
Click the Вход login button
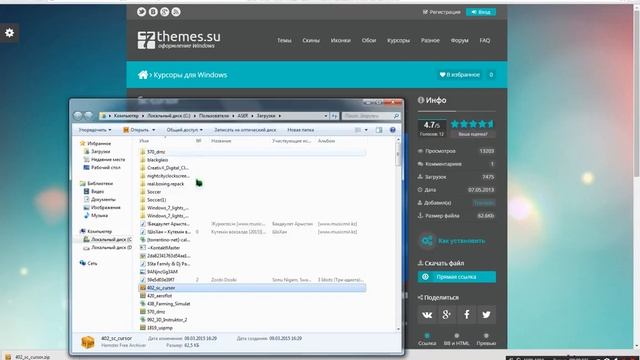pos(481,12)
